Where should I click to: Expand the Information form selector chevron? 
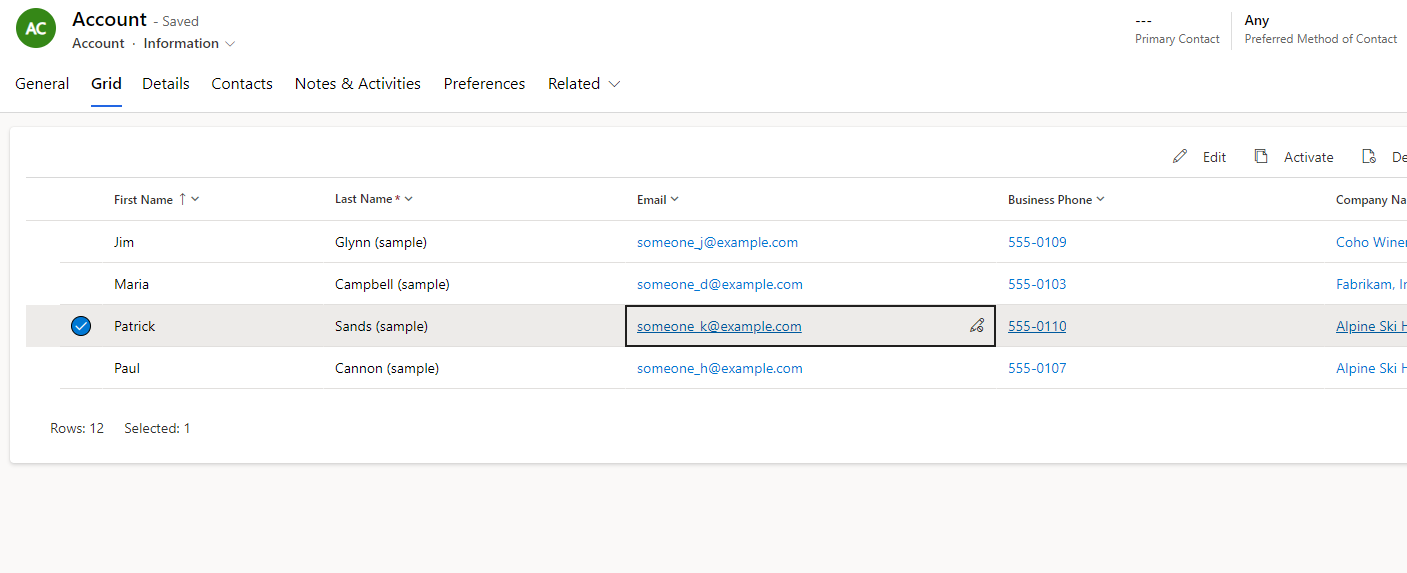(230, 44)
